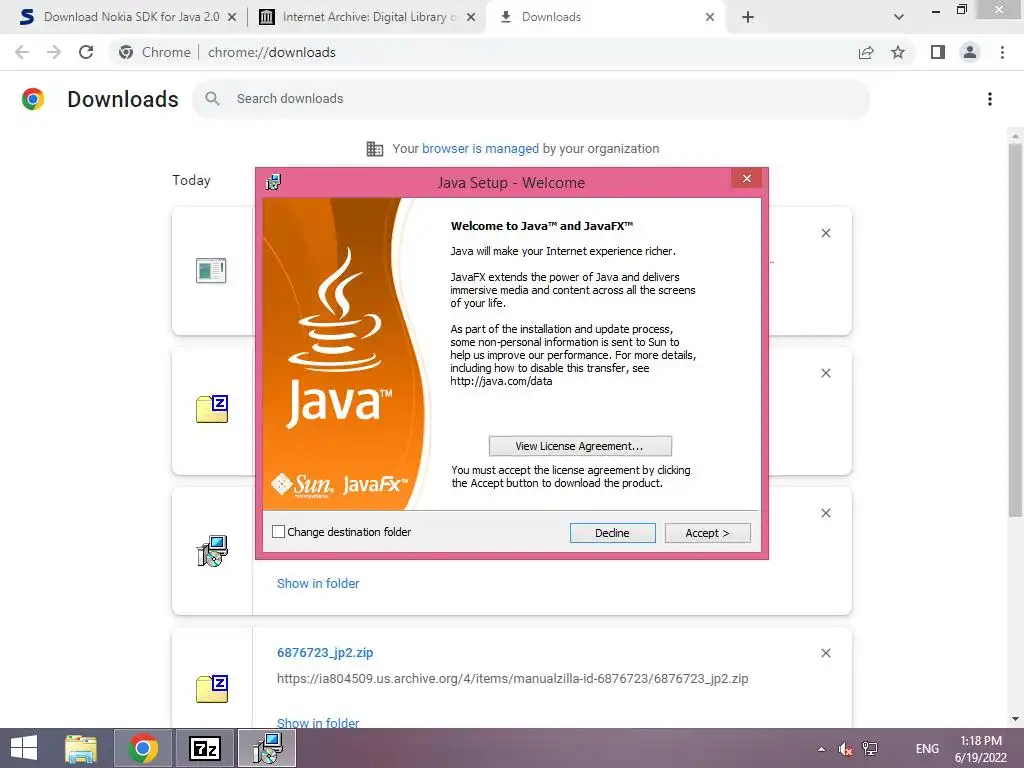Click the first download's document file icon
1024x768 pixels.
[212, 270]
